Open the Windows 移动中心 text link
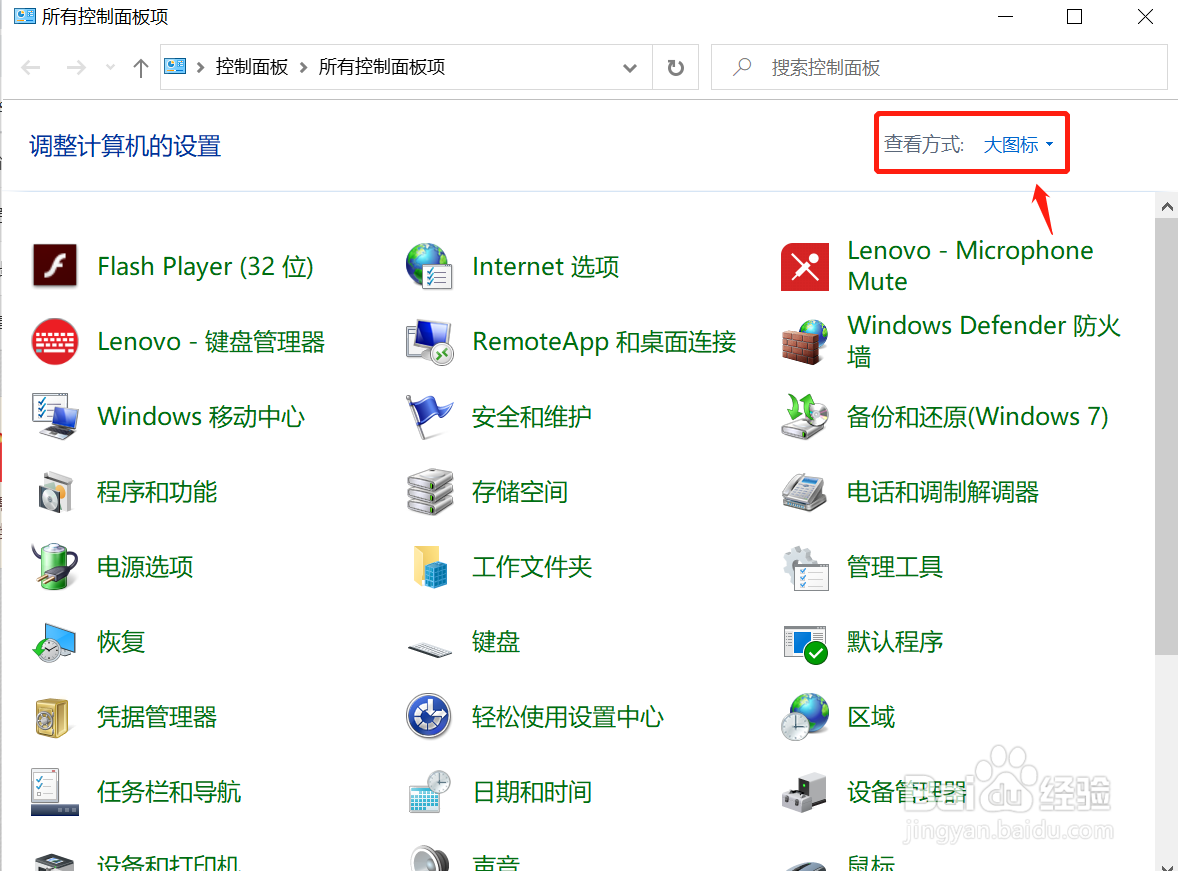The width and height of the screenshot is (1178, 871). pyautogui.click(x=201, y=416)
